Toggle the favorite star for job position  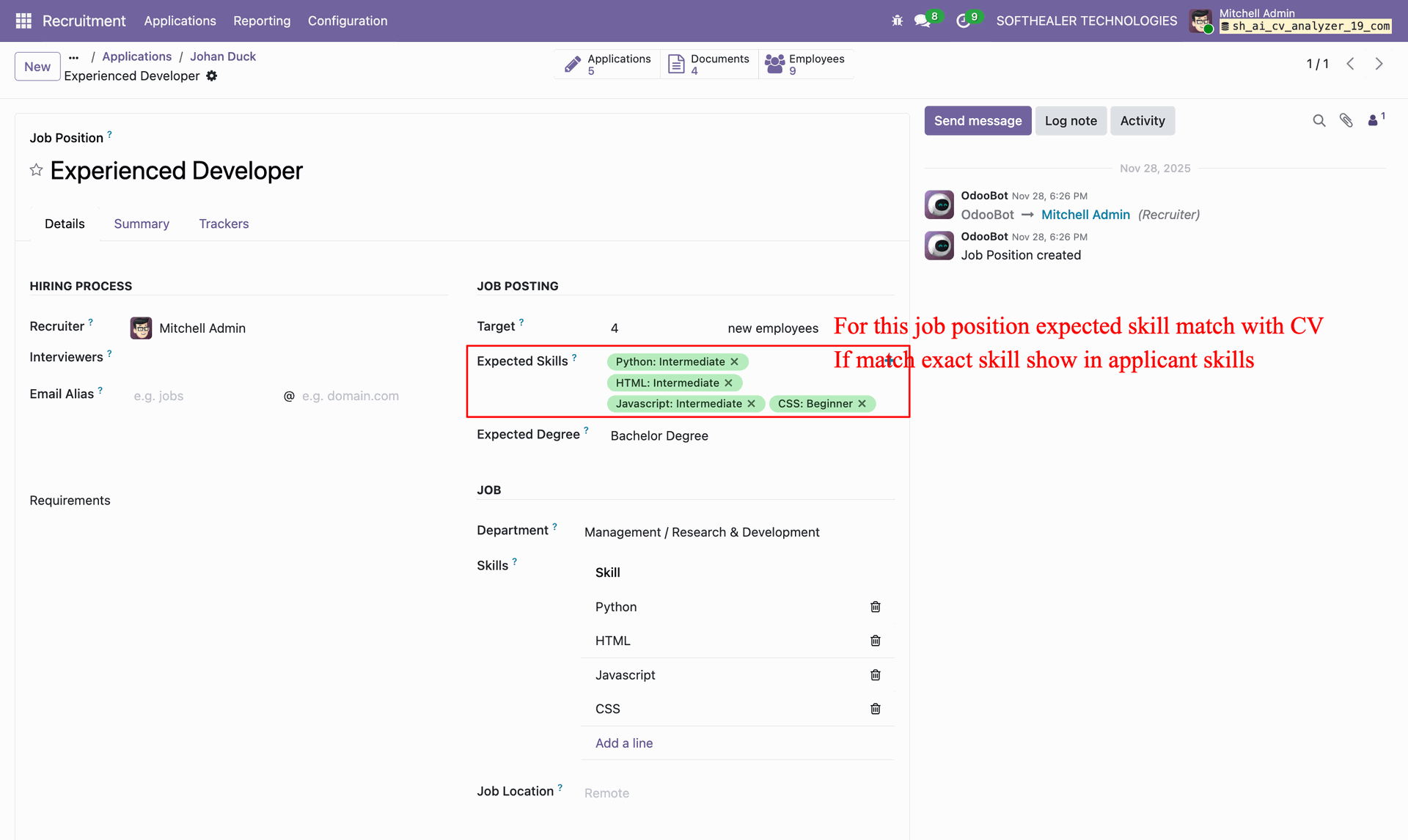(x=36, y=170)
